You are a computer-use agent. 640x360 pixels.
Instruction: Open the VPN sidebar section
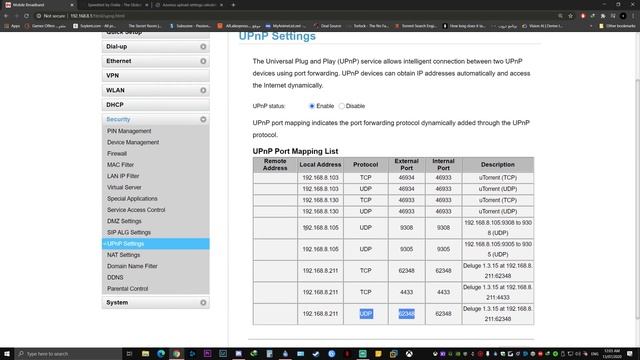[156, 76]
